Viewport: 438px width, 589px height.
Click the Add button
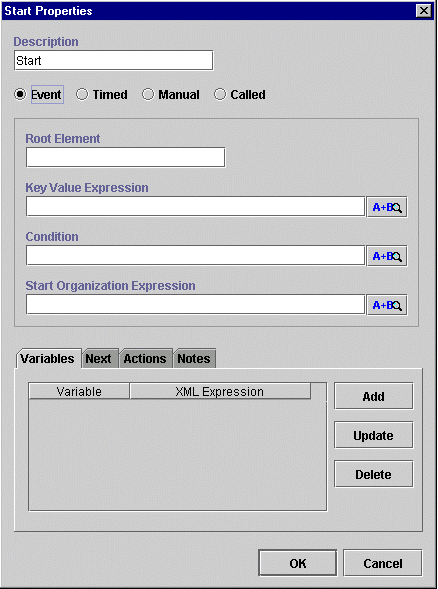(373, 396)
